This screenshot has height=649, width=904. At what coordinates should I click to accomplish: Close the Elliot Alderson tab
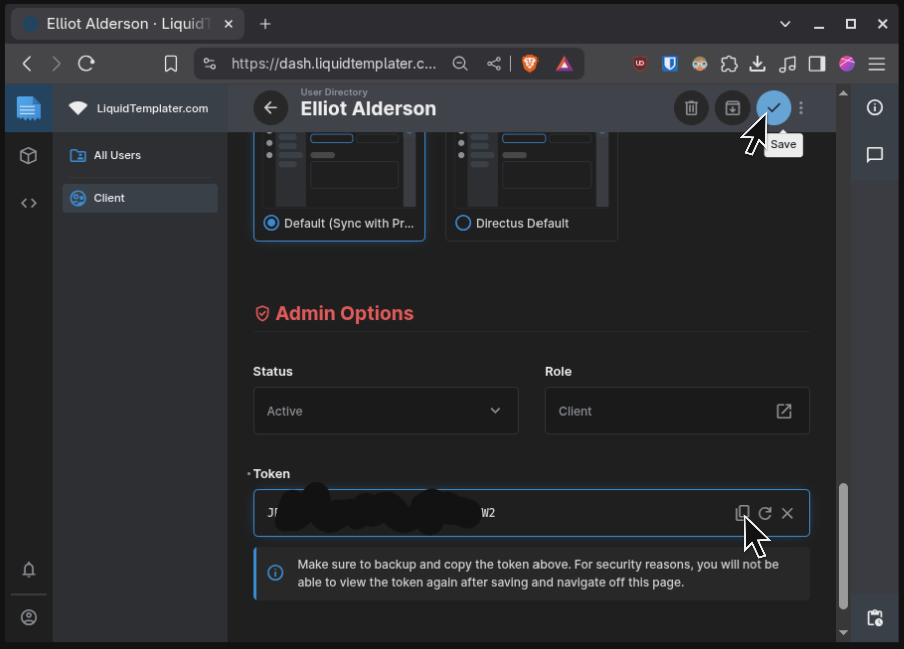click(228, 24)
